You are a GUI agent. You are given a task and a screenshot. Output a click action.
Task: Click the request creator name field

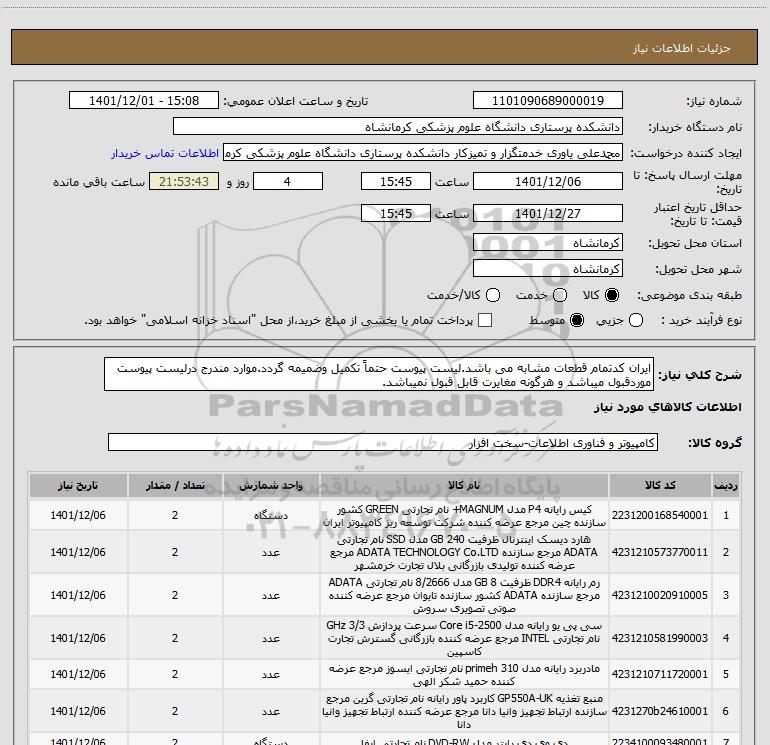[423, 153]
